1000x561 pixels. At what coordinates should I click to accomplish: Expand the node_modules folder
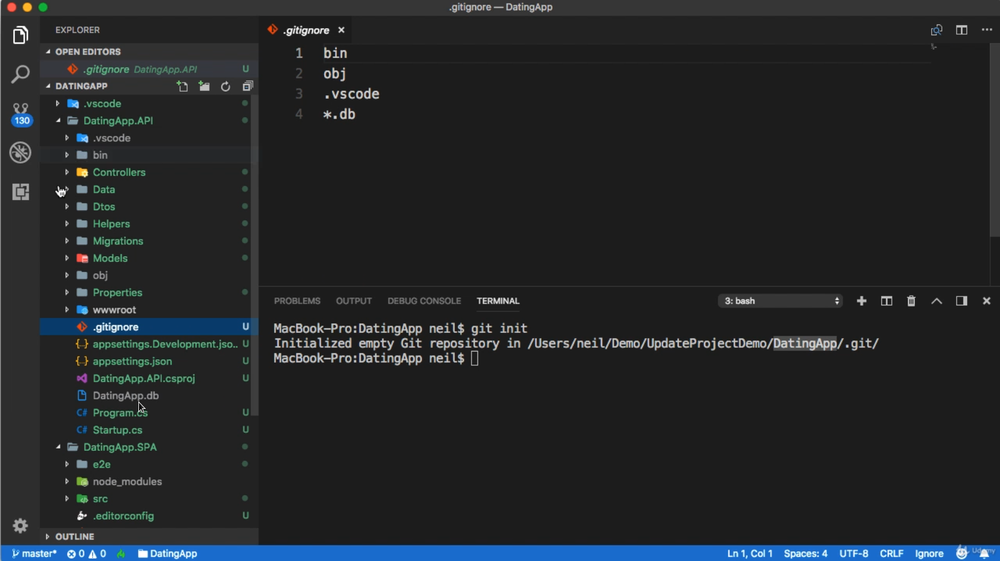[x=67, y=481]
